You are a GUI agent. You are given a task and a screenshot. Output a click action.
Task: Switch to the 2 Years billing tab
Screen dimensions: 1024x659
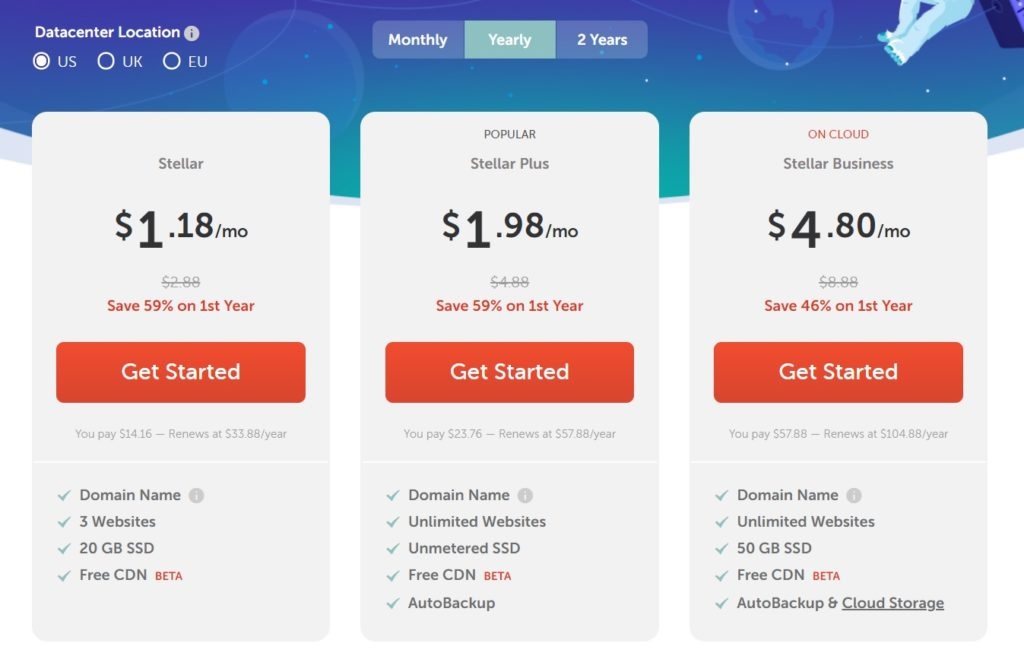[x=601, y=40]
